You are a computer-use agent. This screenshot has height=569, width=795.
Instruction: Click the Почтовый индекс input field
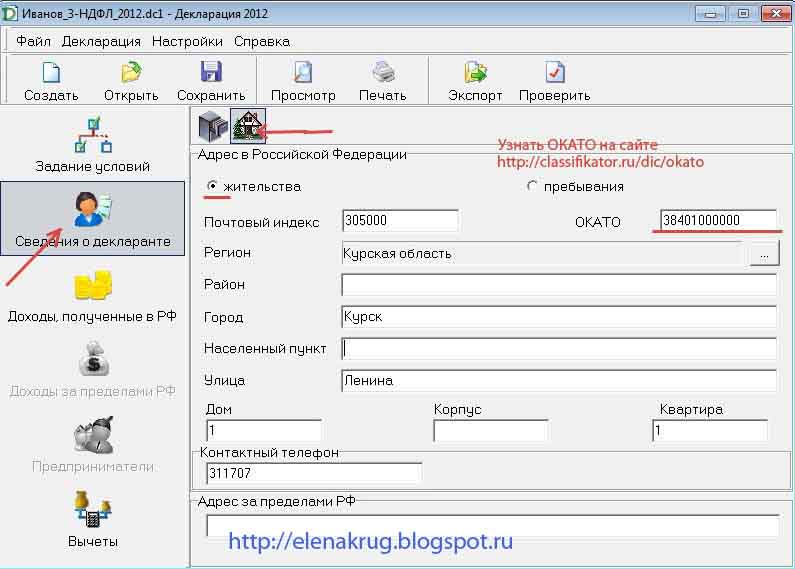[x=399, y=221]
